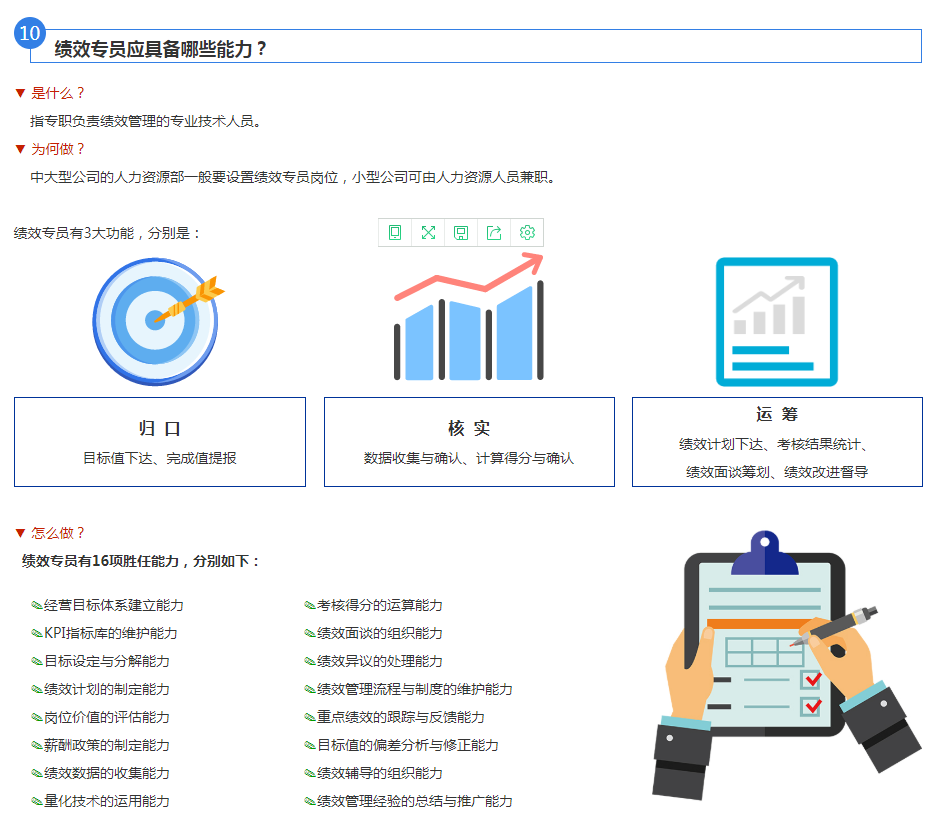Click the tablet/mobile view icon in floating toolbar
The image size is (935, 825).
[x=395, y=233]
